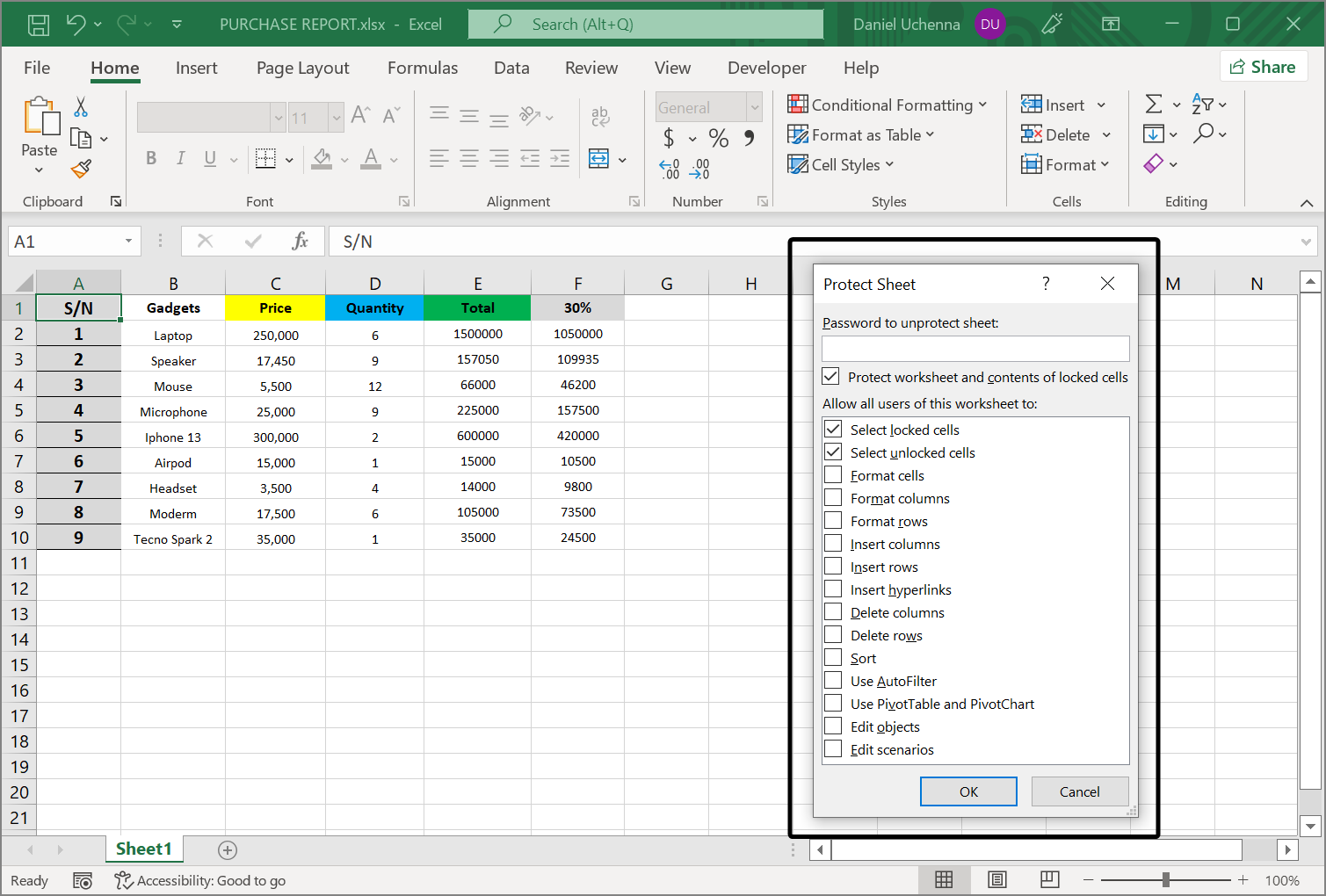Uncheck Select locked cells permission
This screenshot has height=896, width=1326.
tap(831, 429)
